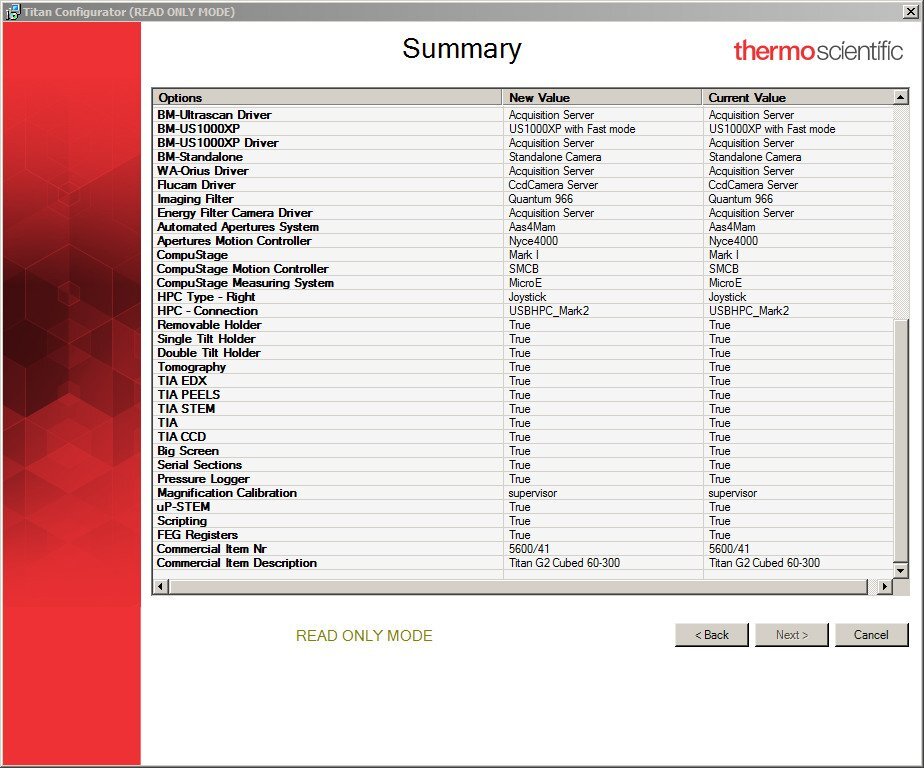Click the READ ONLY MODE label
924x768 pixels.
tap(364, 636)
